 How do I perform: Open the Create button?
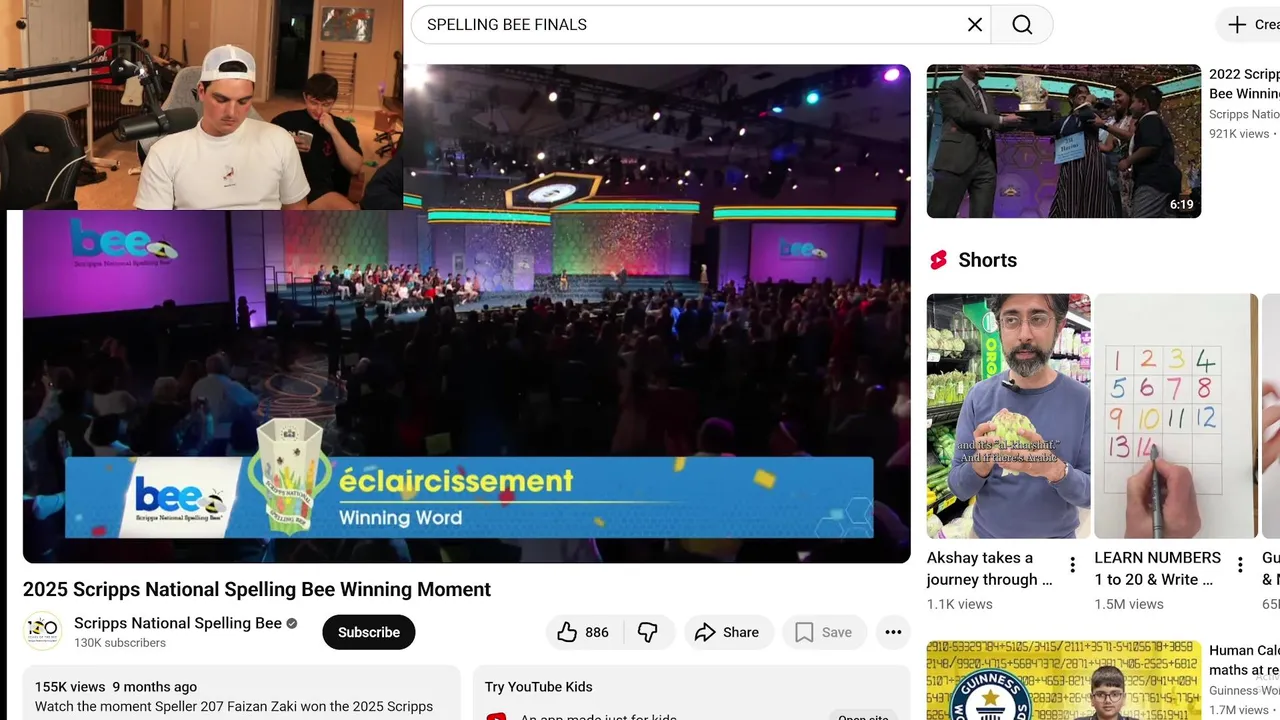point(1250,25)
